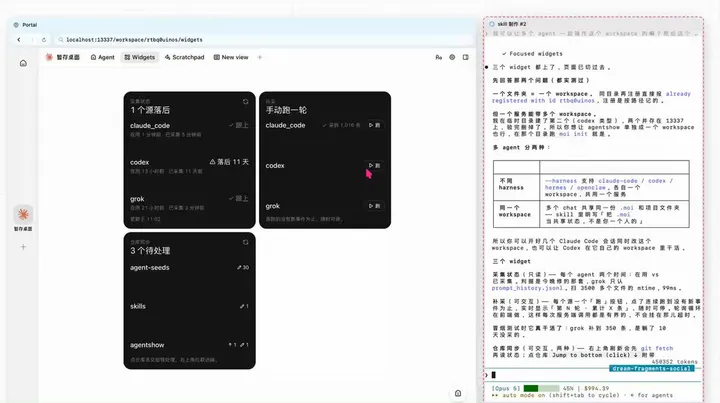This screenshot has height=403, width=720.
Task: Switch to the Agent tab
Action: click(102, 57)
